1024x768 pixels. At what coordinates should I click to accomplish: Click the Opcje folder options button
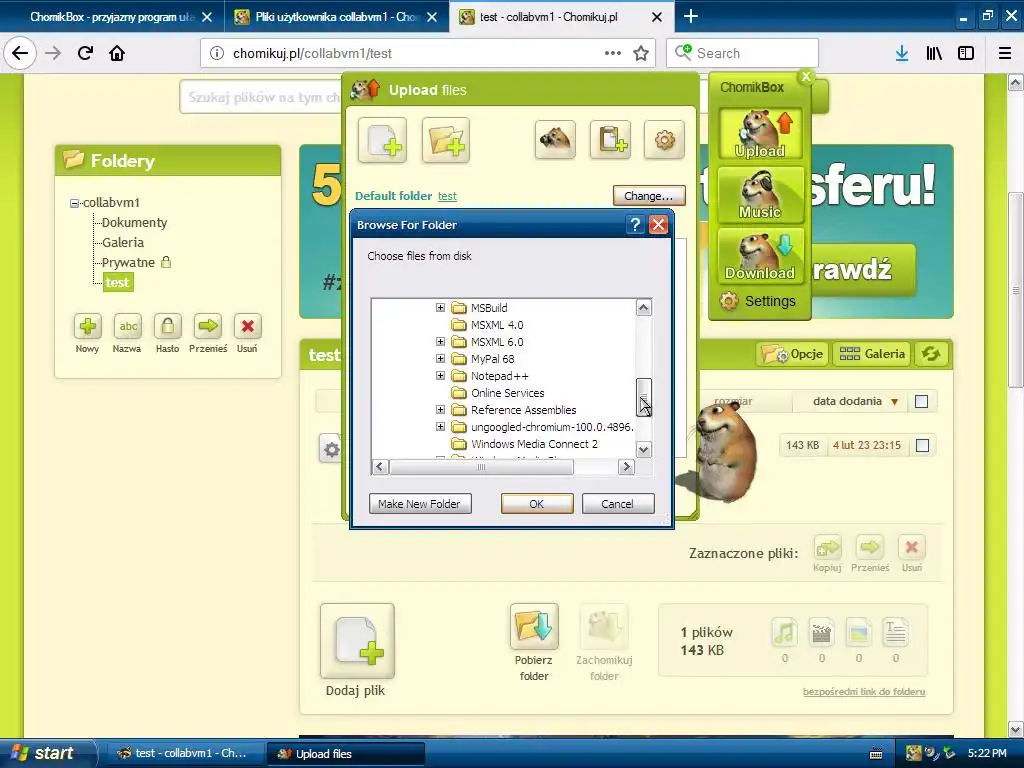[x=793, y=354]
